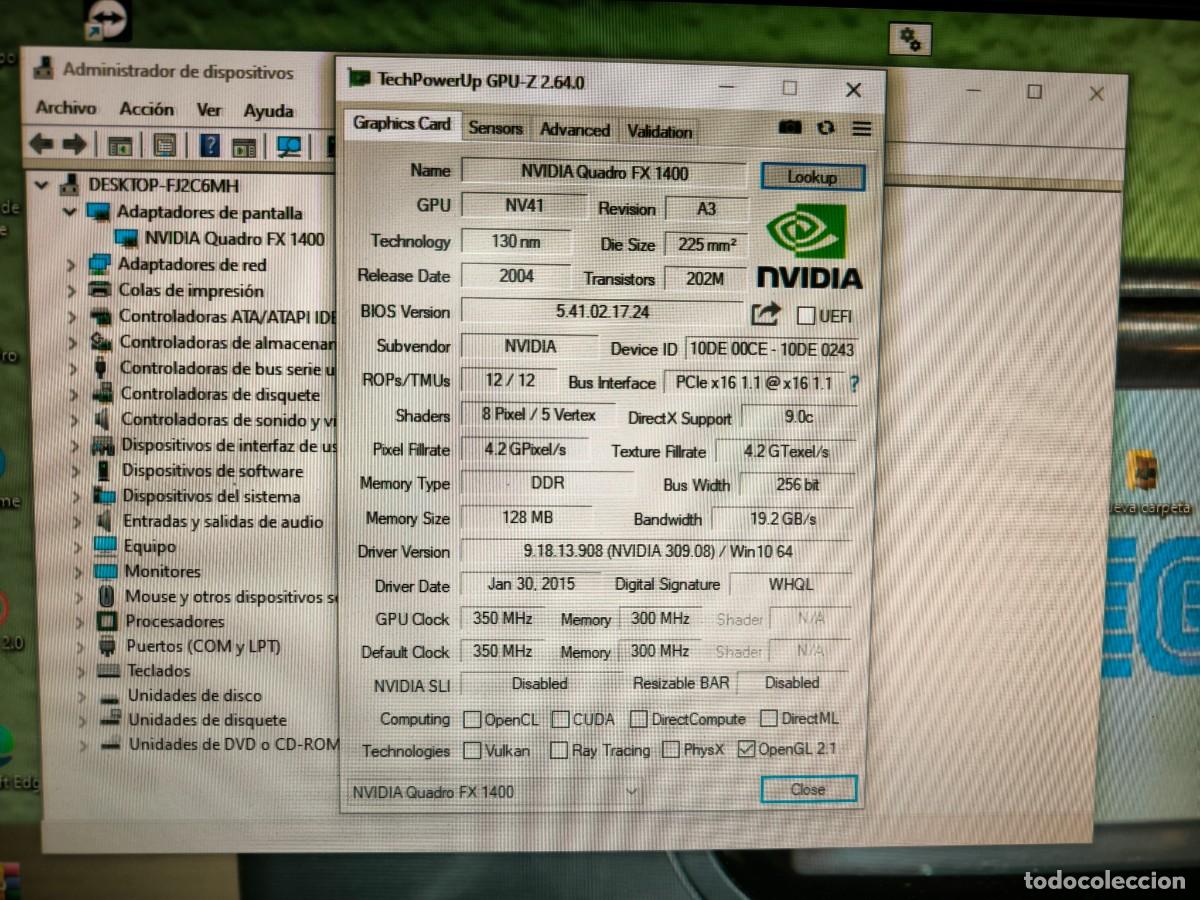Screen dimensions: 1200x900
Task: Open the Acción menu
Action: (146, 109)
